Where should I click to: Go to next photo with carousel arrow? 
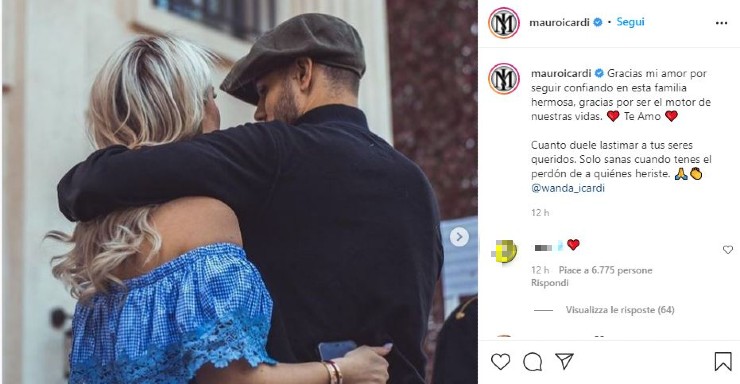pyautogui.click(x=459, y=237)
